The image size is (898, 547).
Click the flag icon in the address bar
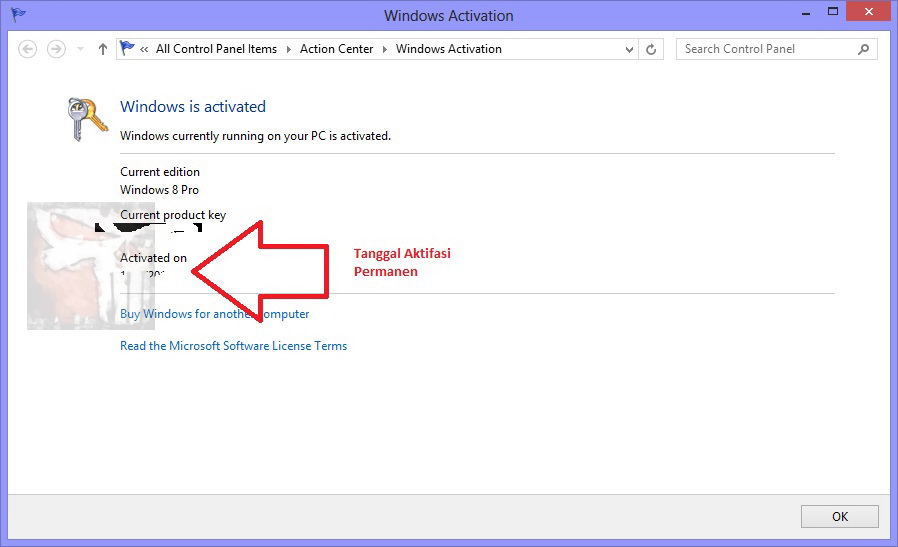pos(127,49)
